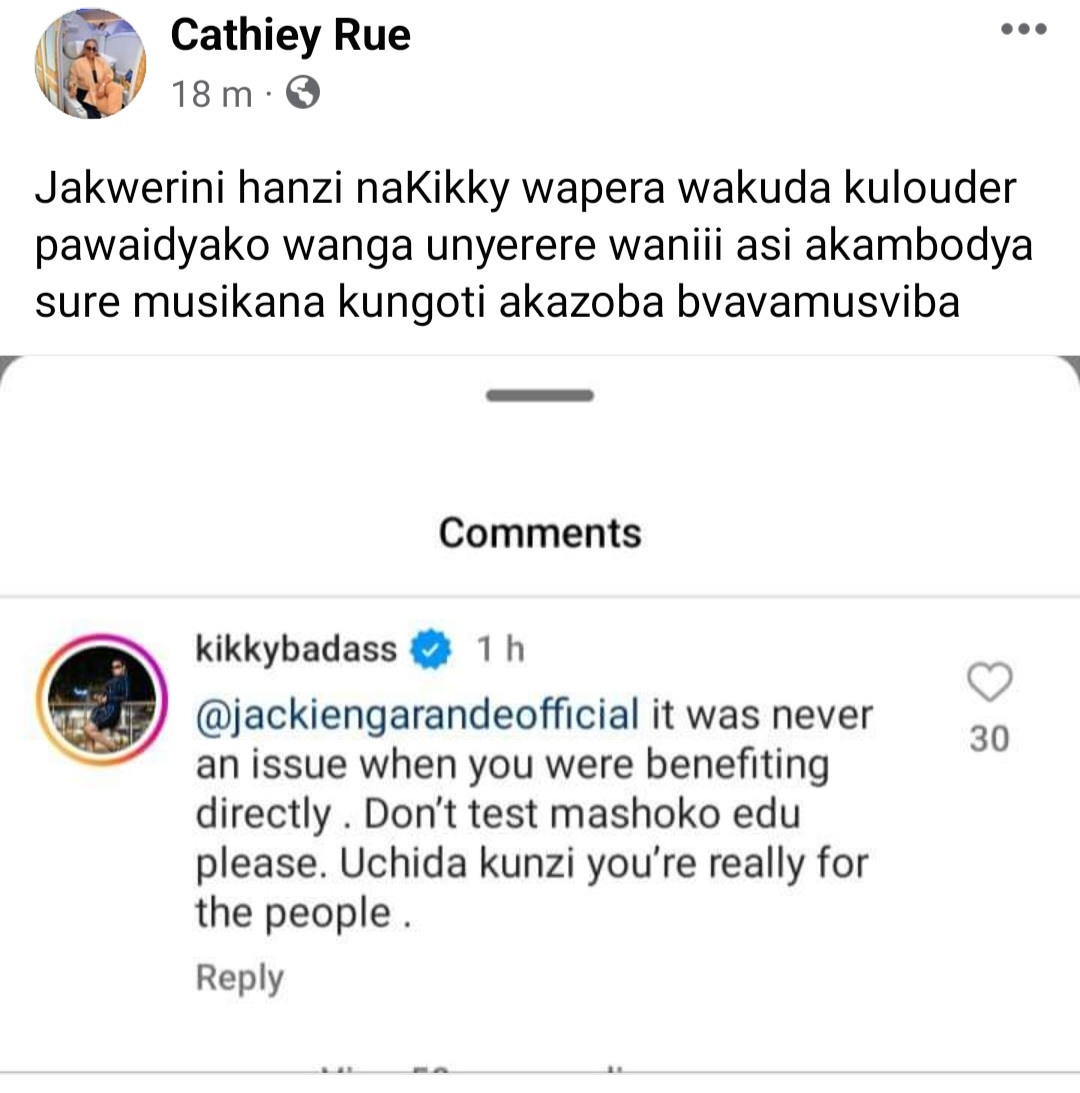Click the Jakwerini post caption text
The width and height of the screenshot is (1080, 1093).
[x=533, y=245]
